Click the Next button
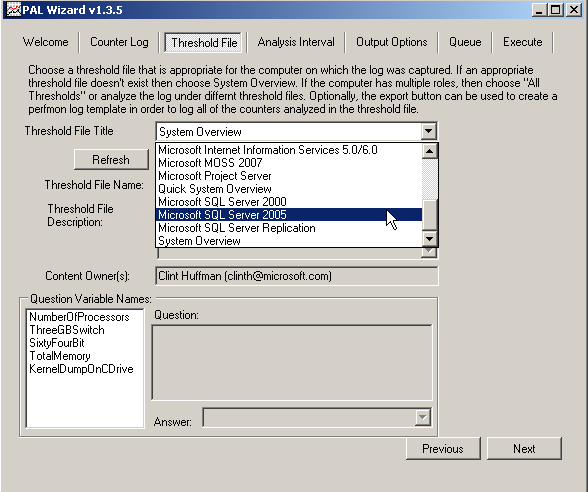This screenshot has width=588, height=492. click(524, 448)
